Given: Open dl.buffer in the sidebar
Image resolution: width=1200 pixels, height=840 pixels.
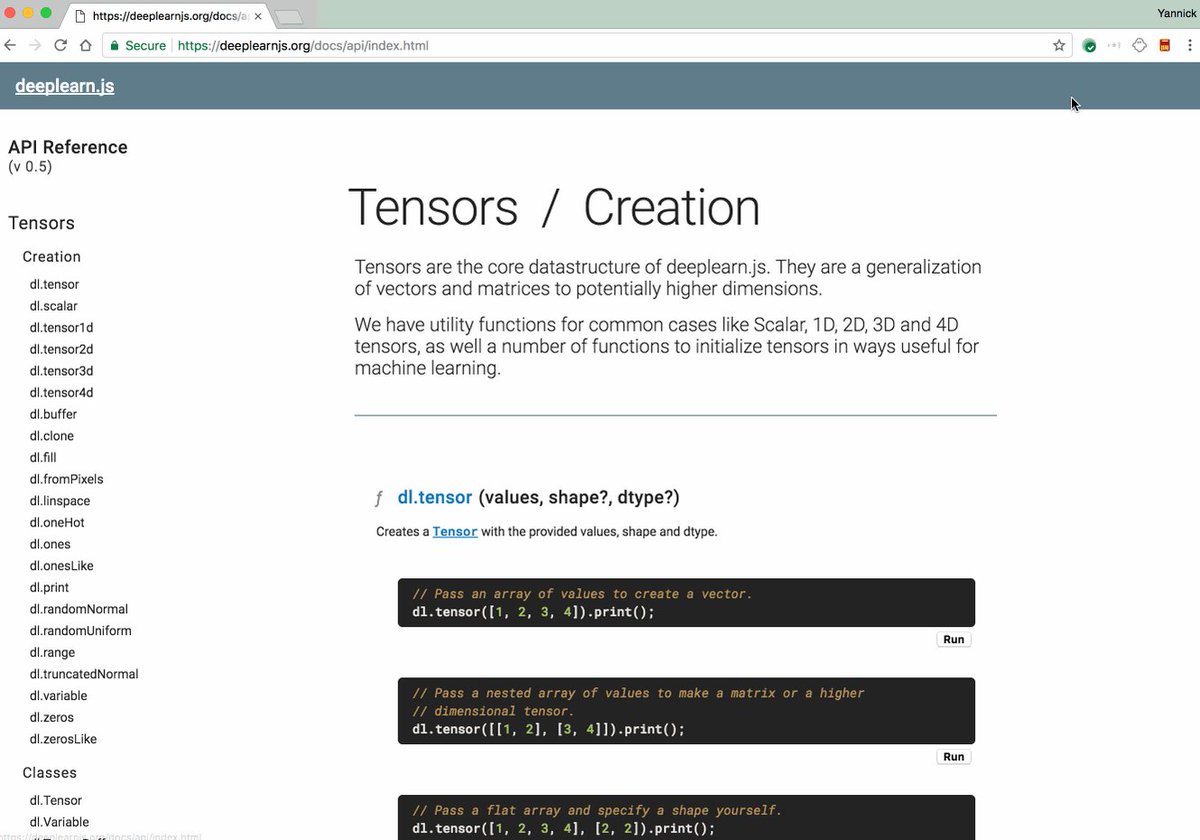Looking at the screenshot, I should click(53, 414).
